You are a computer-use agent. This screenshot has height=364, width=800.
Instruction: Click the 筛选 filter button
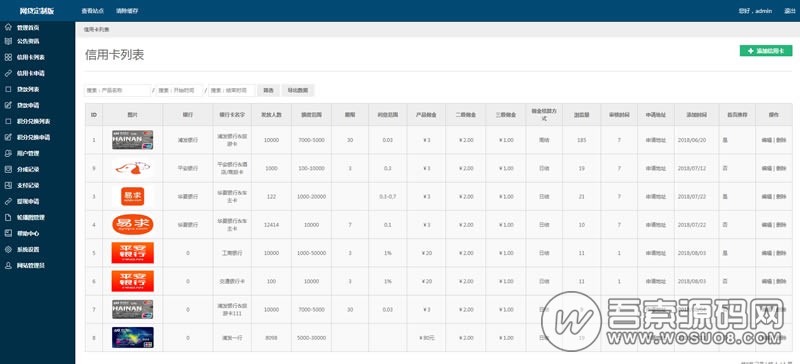point(268,90)
